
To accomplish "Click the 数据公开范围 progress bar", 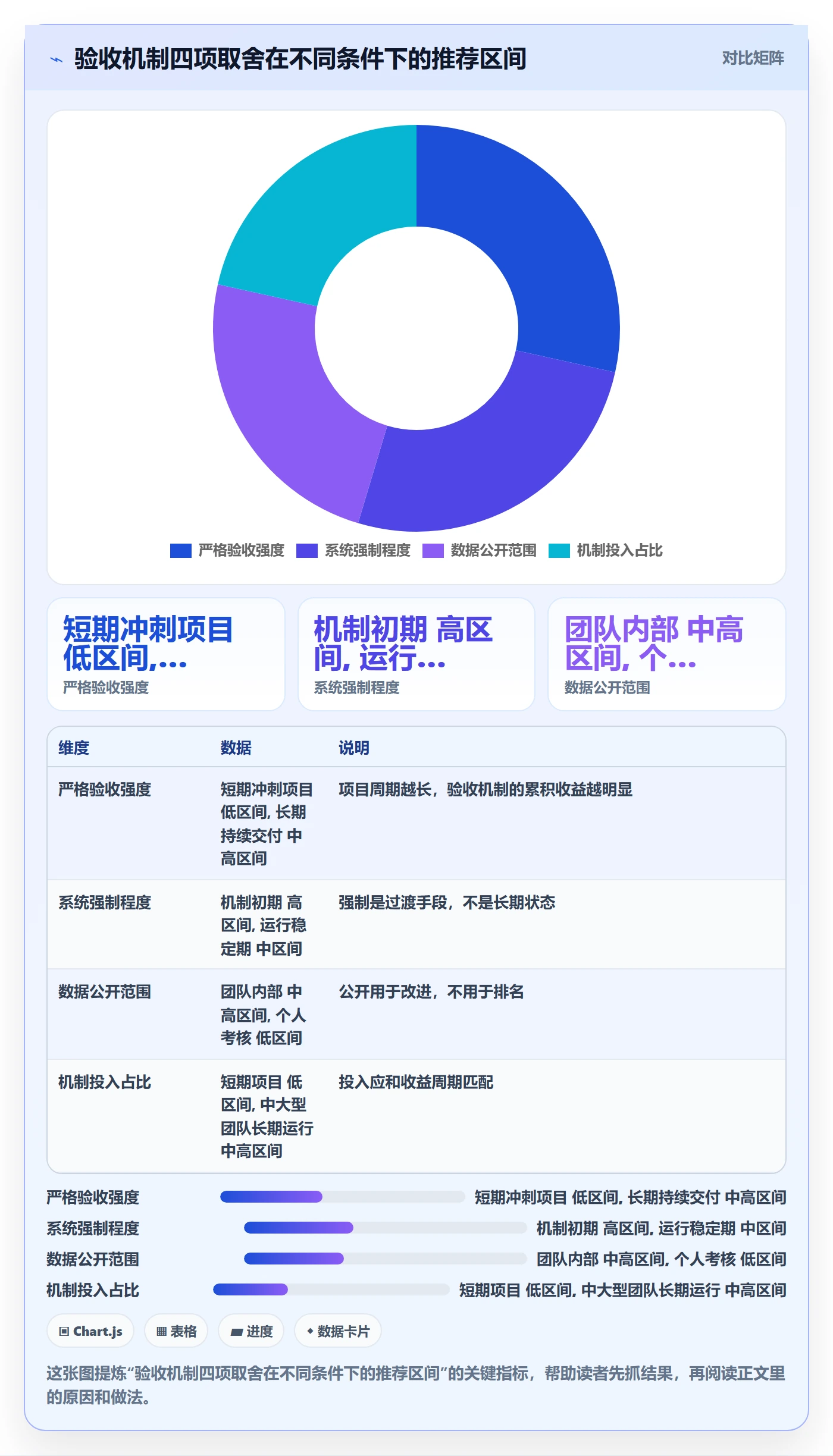I will pos(386,1259).
